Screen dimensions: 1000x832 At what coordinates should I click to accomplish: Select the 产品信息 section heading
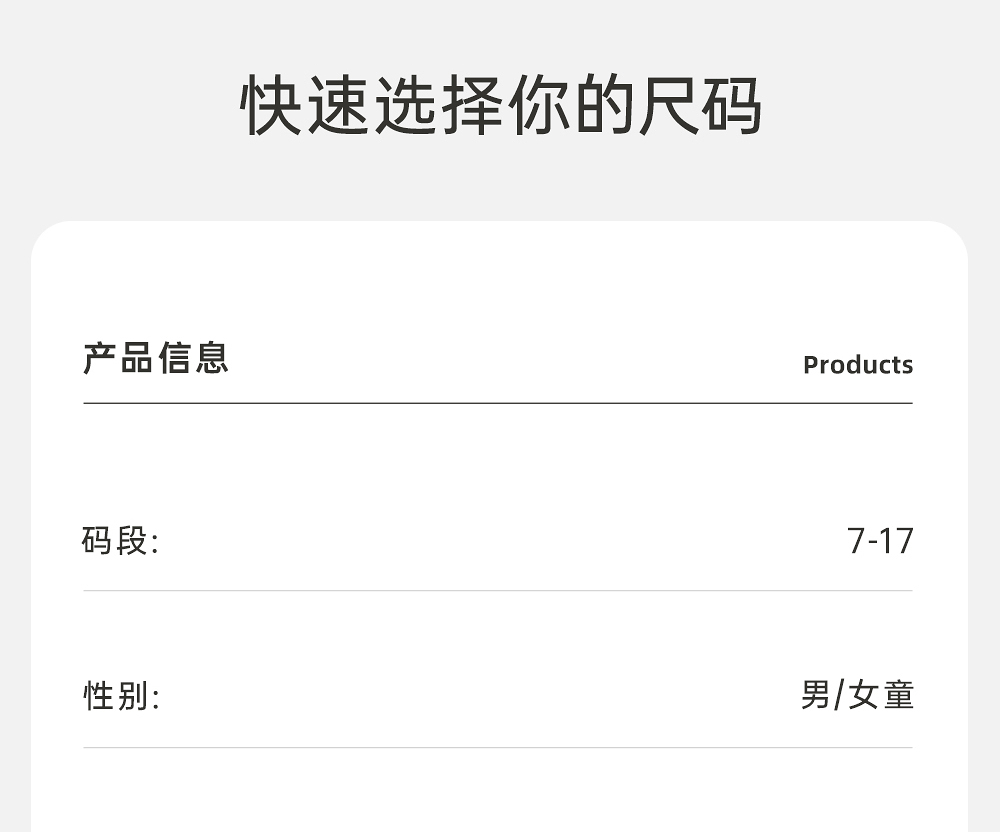pos(156,357)
